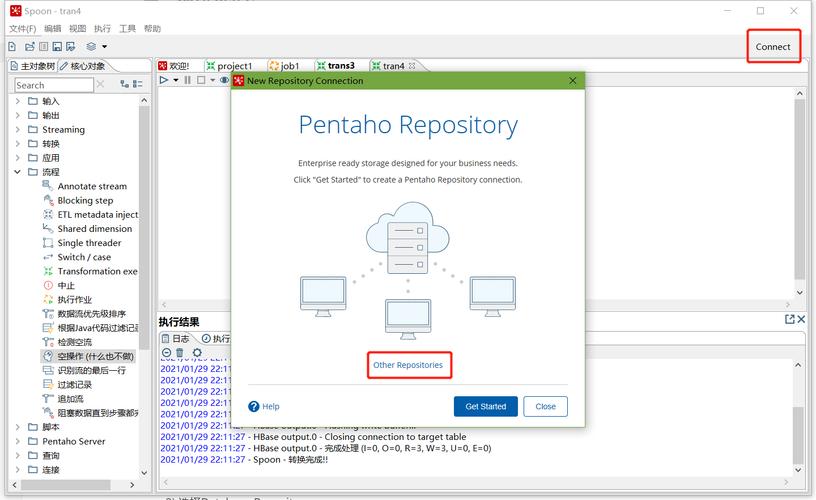The height and width of the screenshot is (500, 816).
Task: Close the execution results panel with X icon
Action: [801, 319]
